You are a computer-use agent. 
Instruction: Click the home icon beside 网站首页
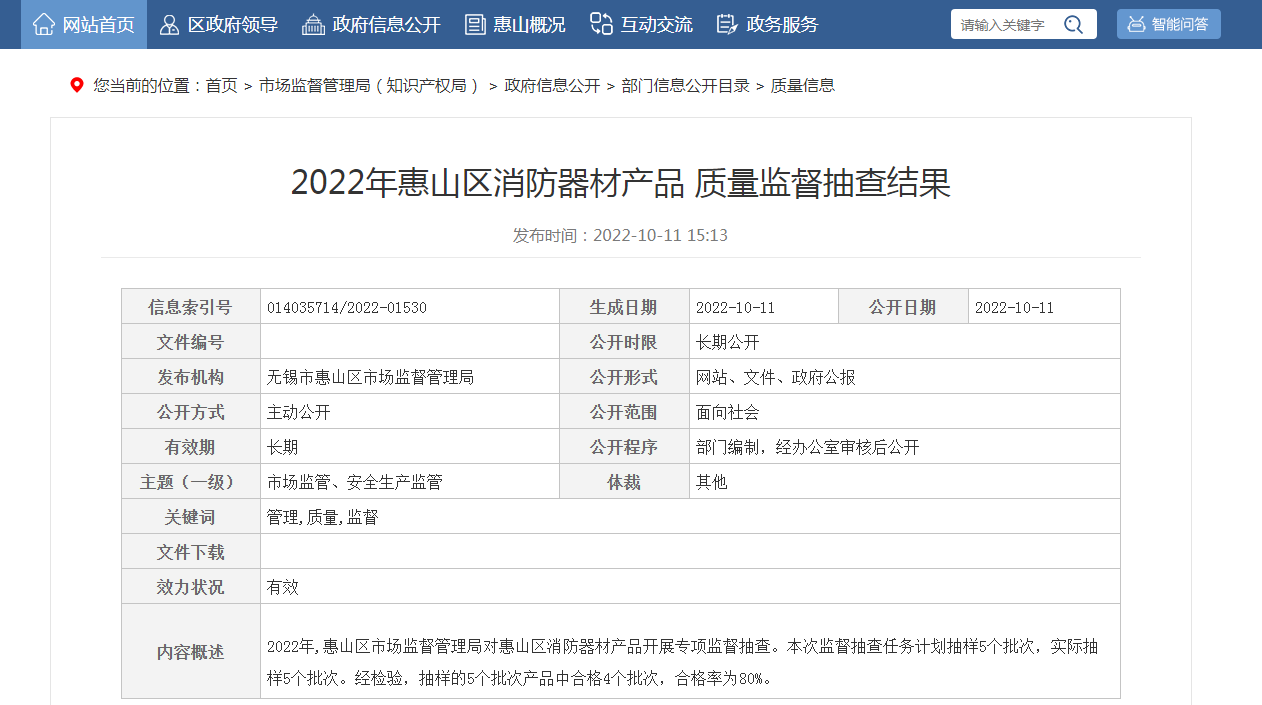(43, 24)
